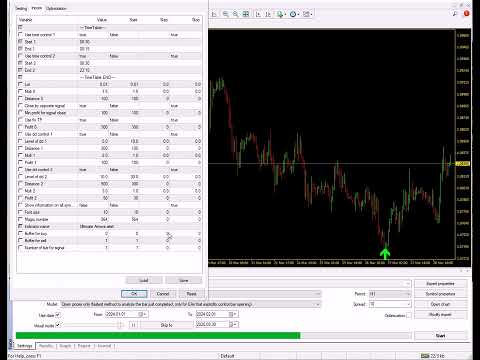Click the Tile Windows toolbar icon

(x=246, y=14)
